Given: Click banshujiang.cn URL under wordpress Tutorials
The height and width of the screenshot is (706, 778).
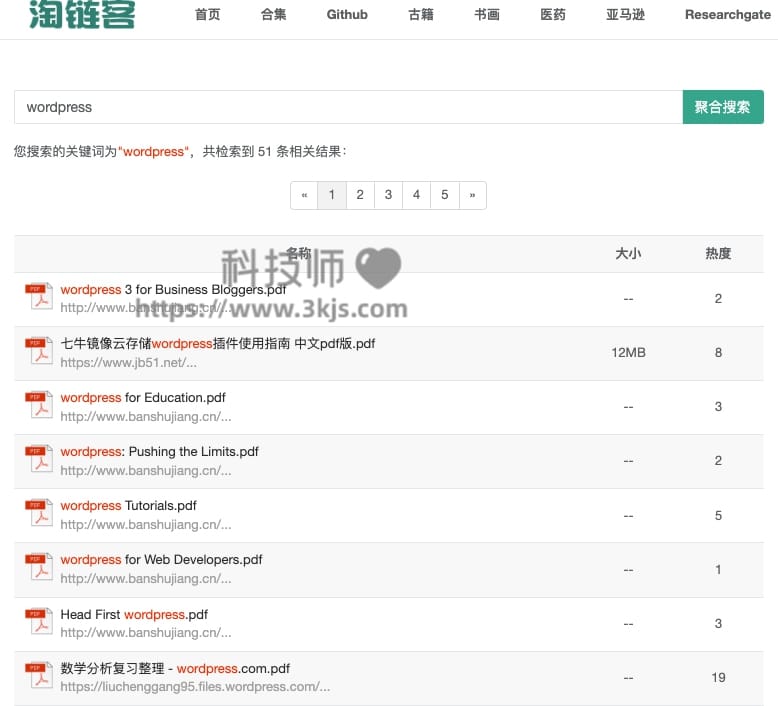Looking at the screenshot, I should point(146,524).
